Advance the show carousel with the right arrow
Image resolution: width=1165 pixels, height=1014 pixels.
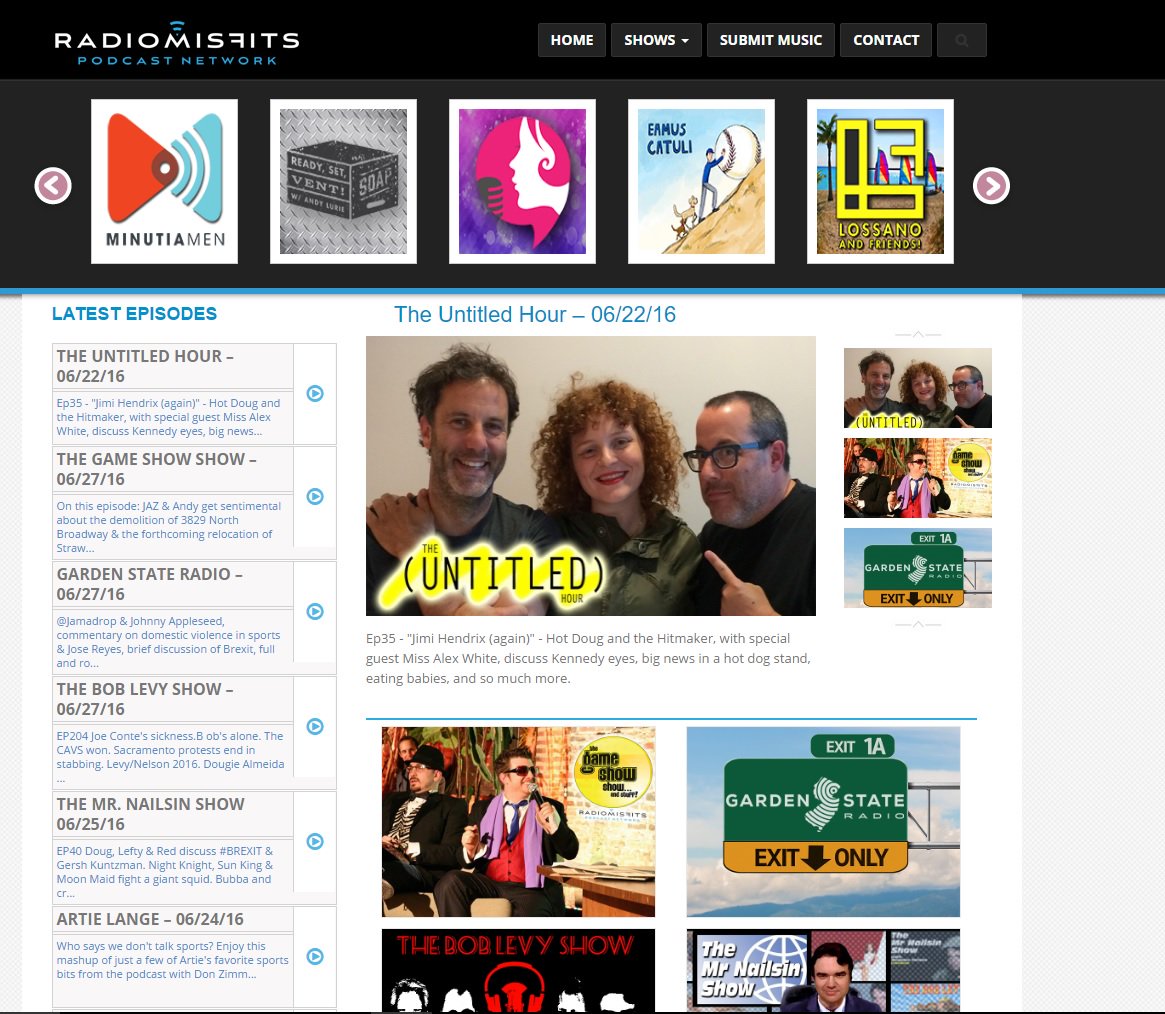click(991, 186)
